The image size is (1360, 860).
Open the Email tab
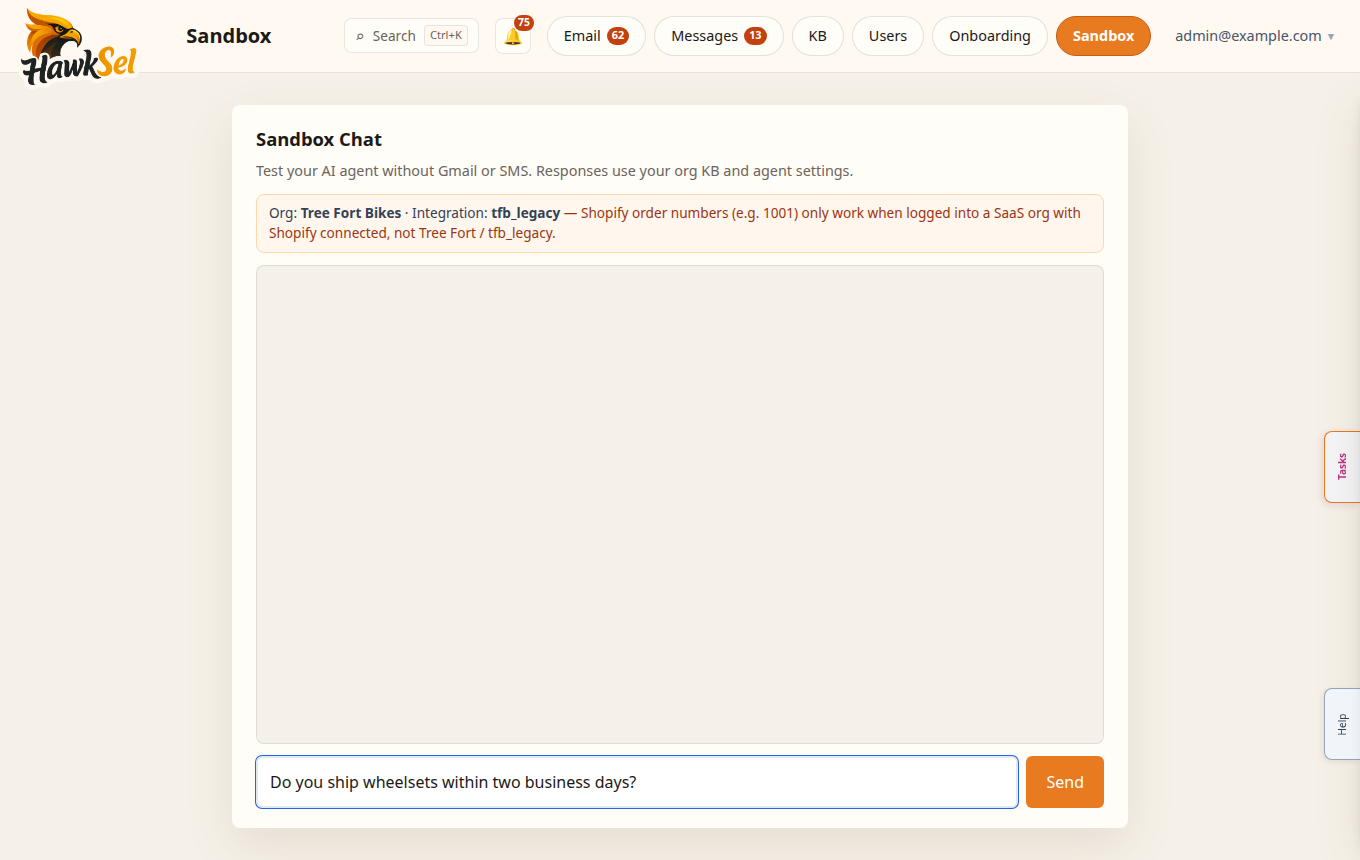pyautogui.click(x=596, y=36)
